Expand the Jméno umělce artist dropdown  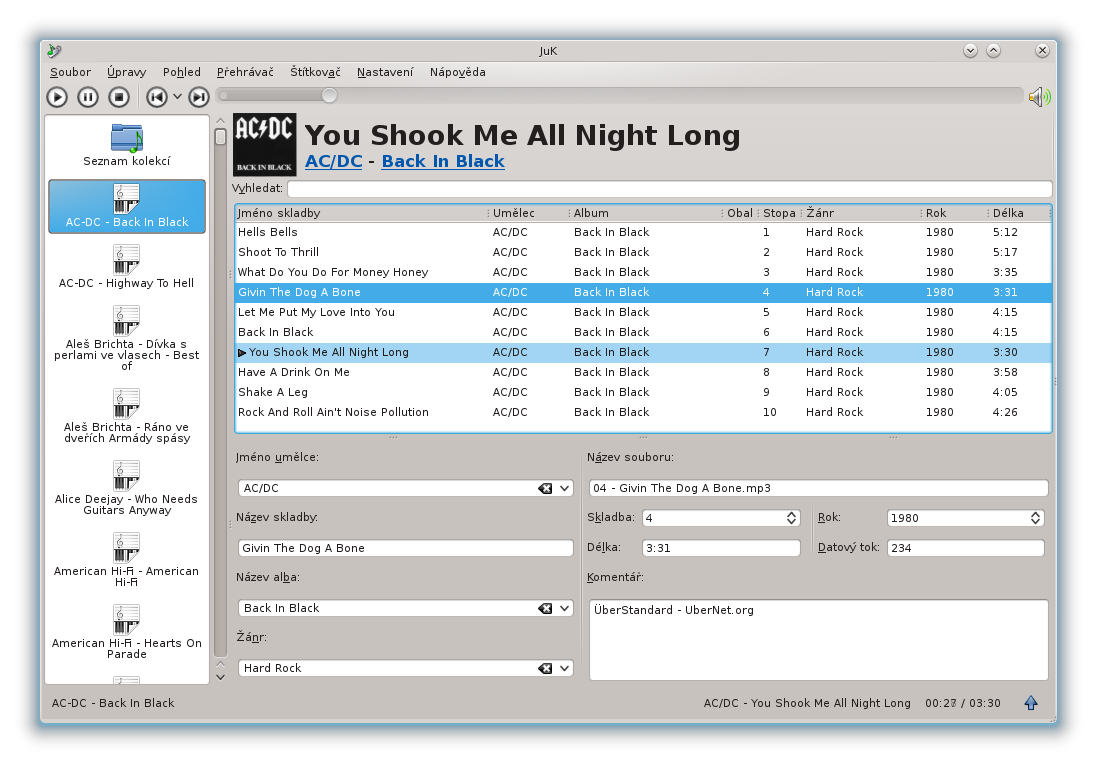pos(565,488)
